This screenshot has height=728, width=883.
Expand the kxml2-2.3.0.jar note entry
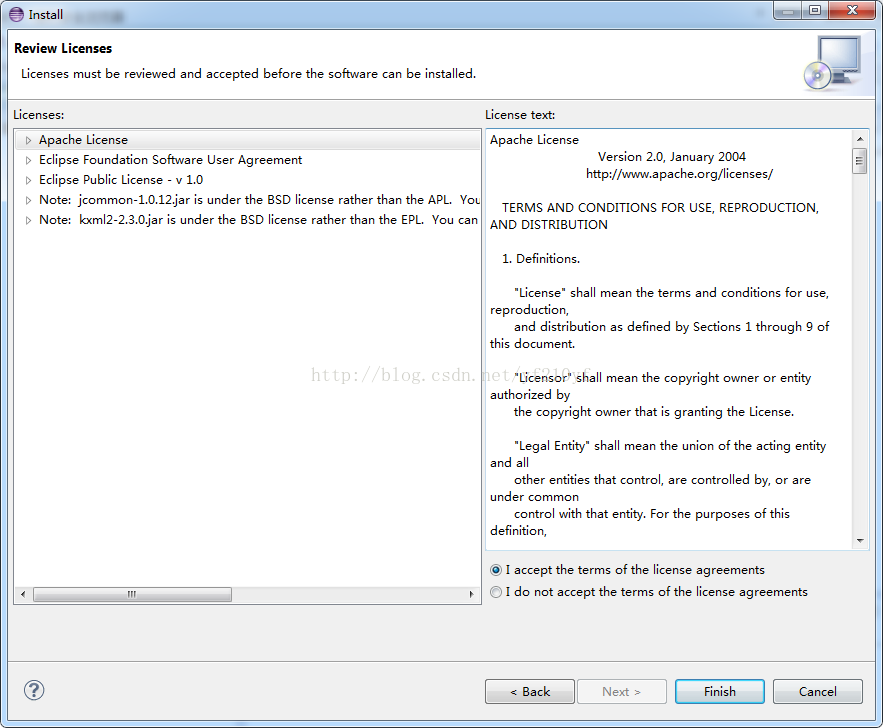point(28,220)
